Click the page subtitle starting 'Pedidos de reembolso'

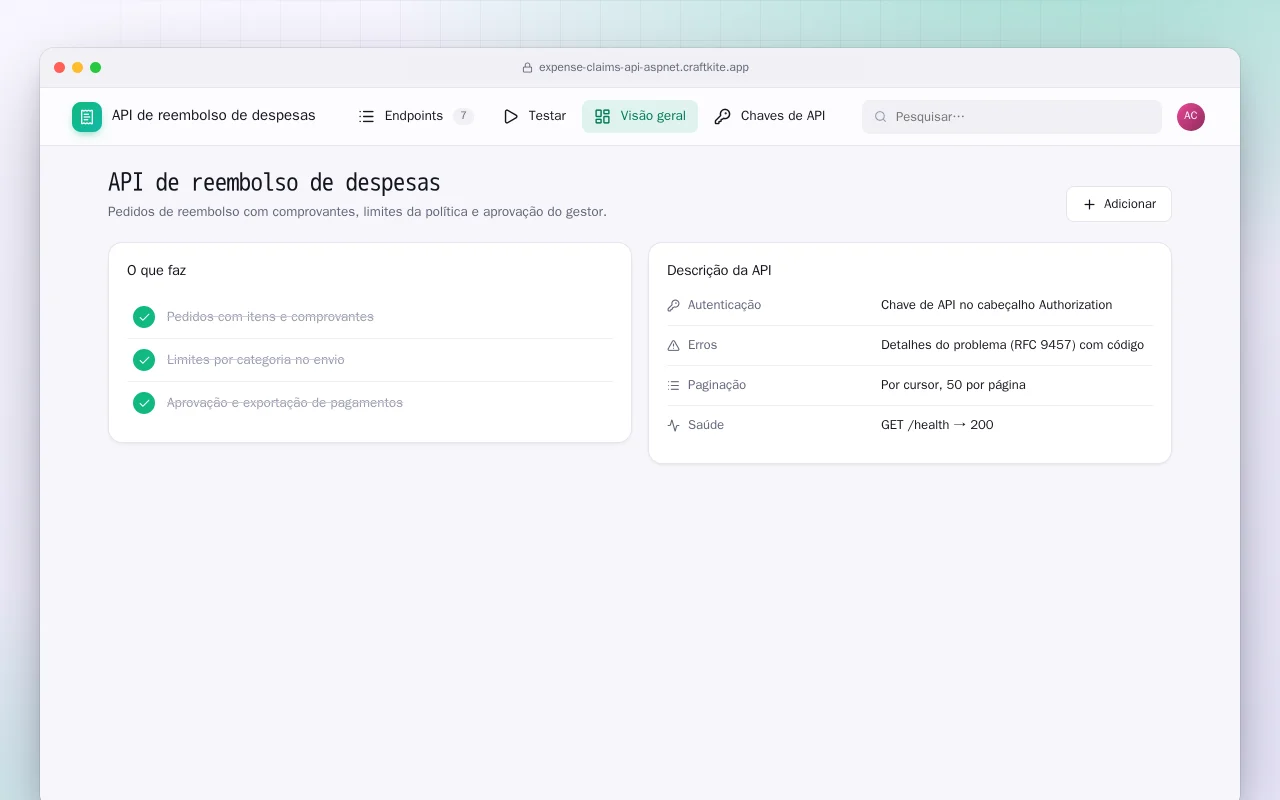click(357, 212)
